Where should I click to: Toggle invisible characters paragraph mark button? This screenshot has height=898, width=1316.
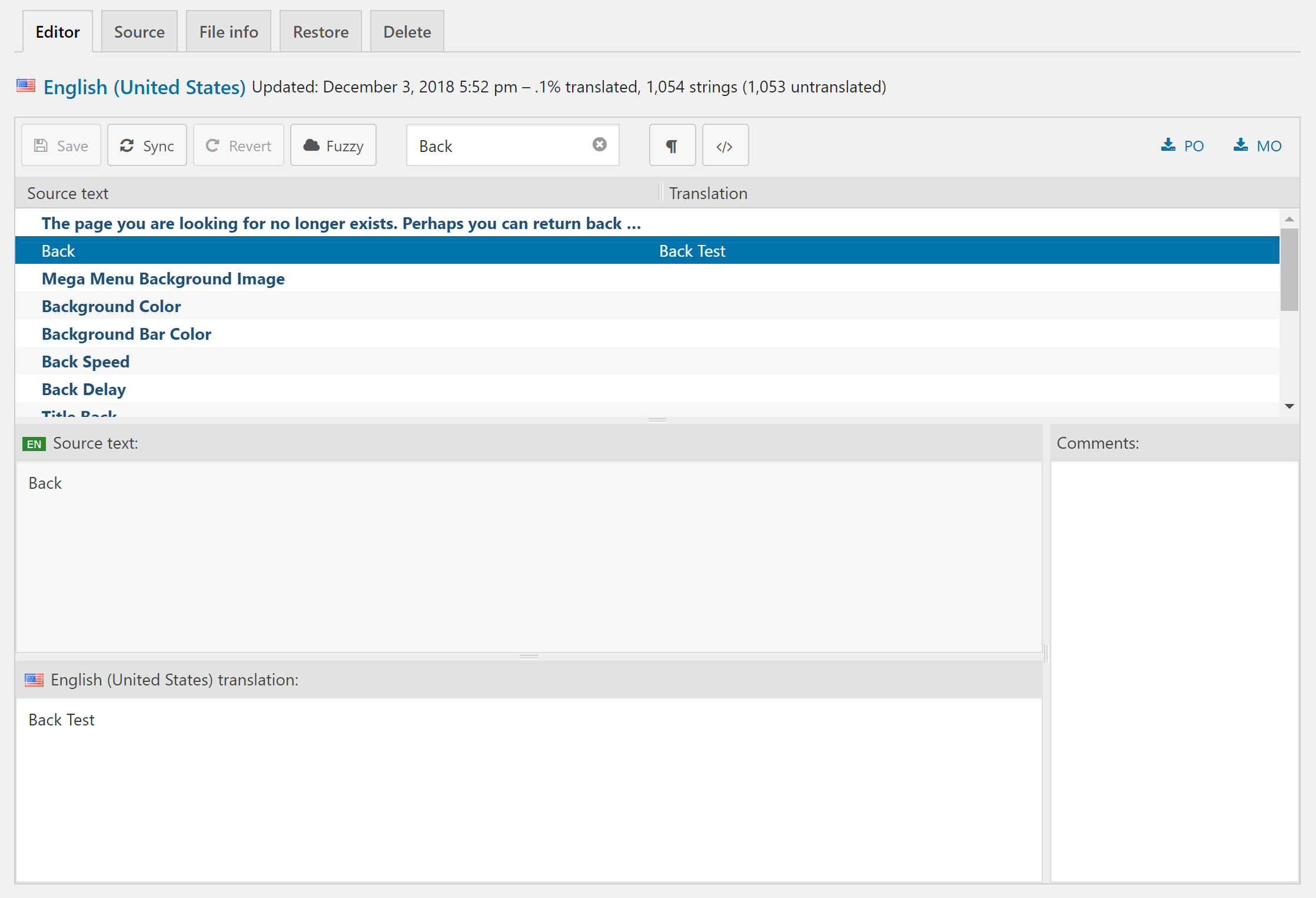pyautogui.click(x=672, y=145)
